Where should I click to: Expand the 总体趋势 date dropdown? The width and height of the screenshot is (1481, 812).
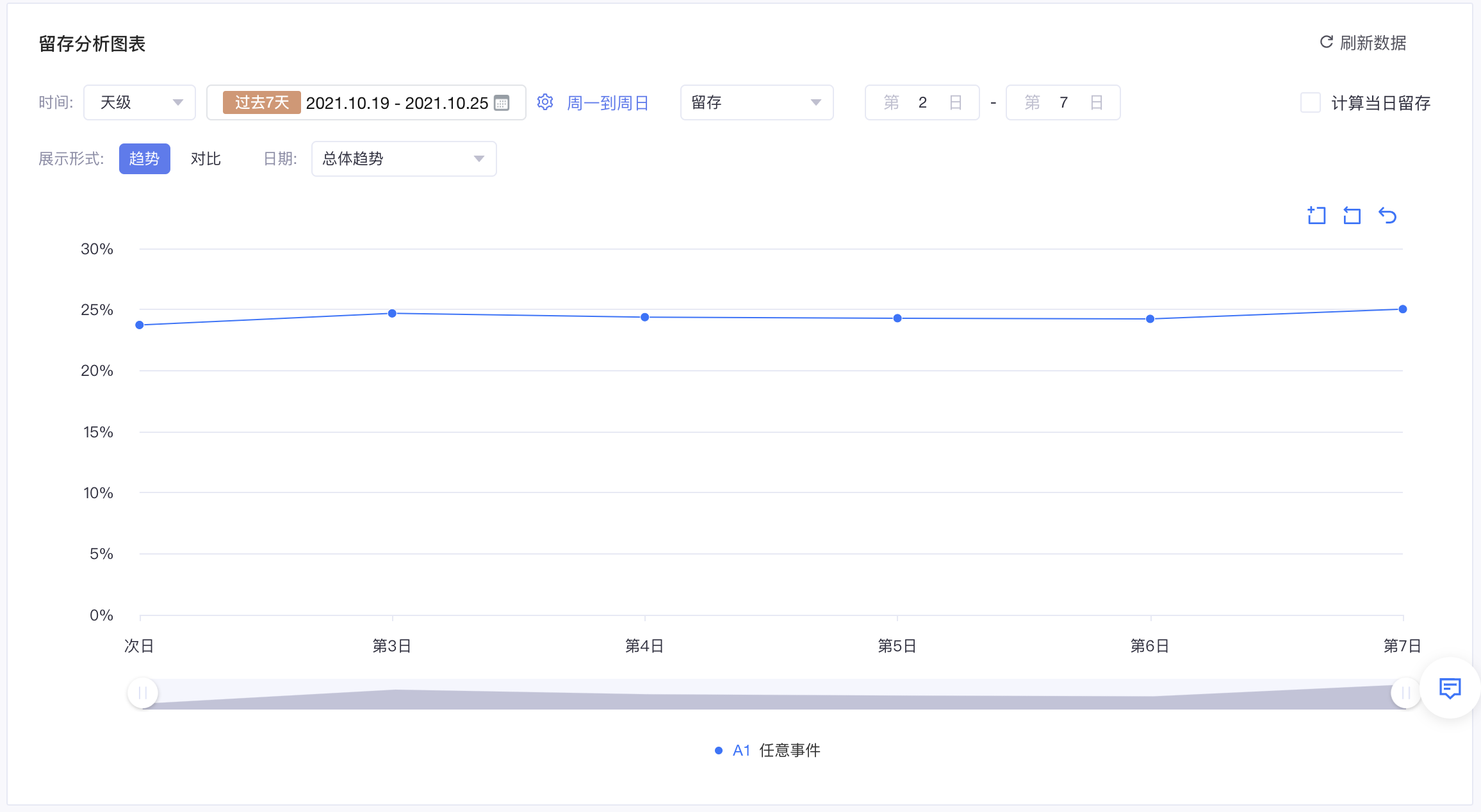(x=404, y=159)
